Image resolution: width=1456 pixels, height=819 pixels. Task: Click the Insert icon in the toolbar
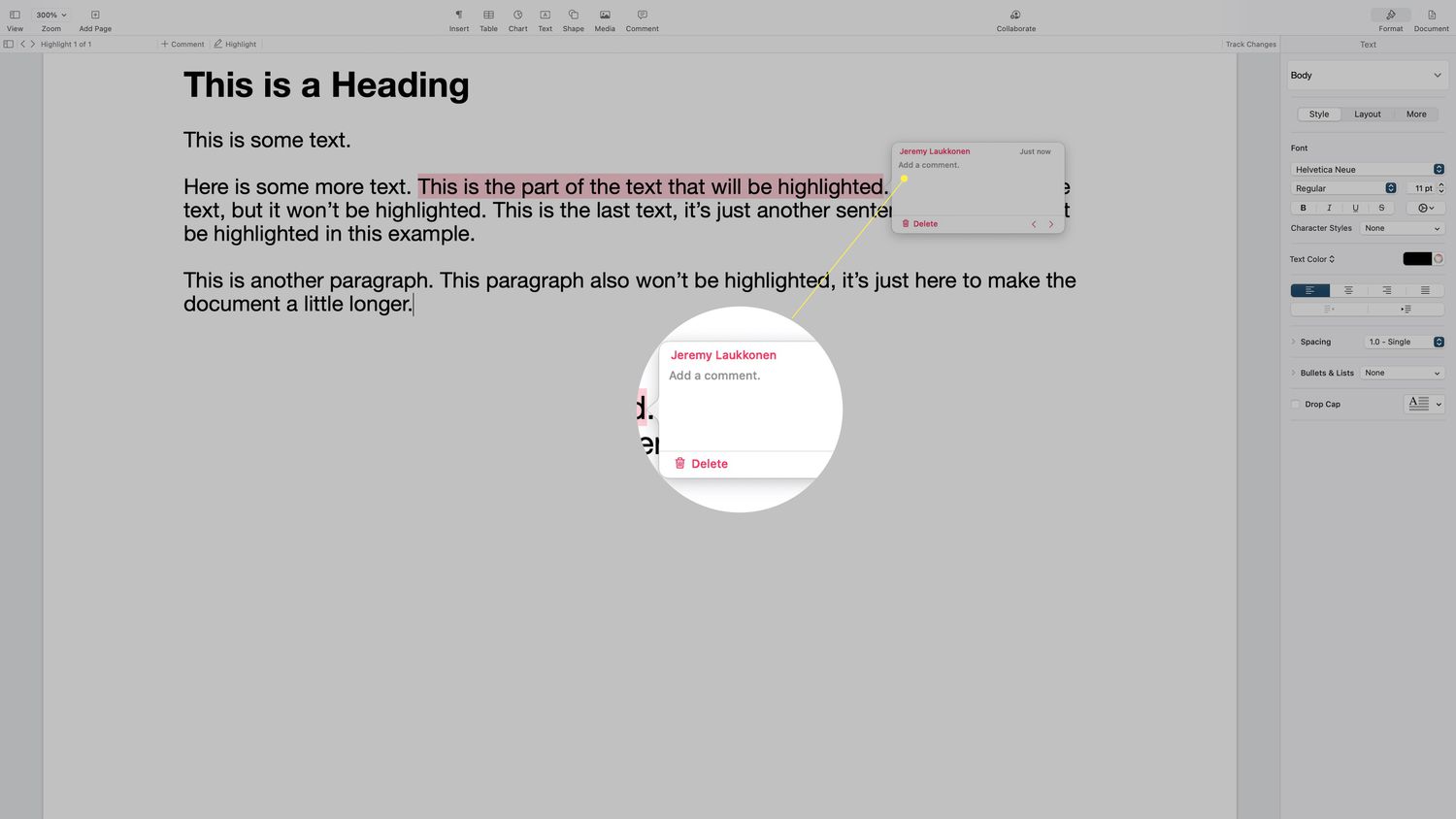[459, 16]
